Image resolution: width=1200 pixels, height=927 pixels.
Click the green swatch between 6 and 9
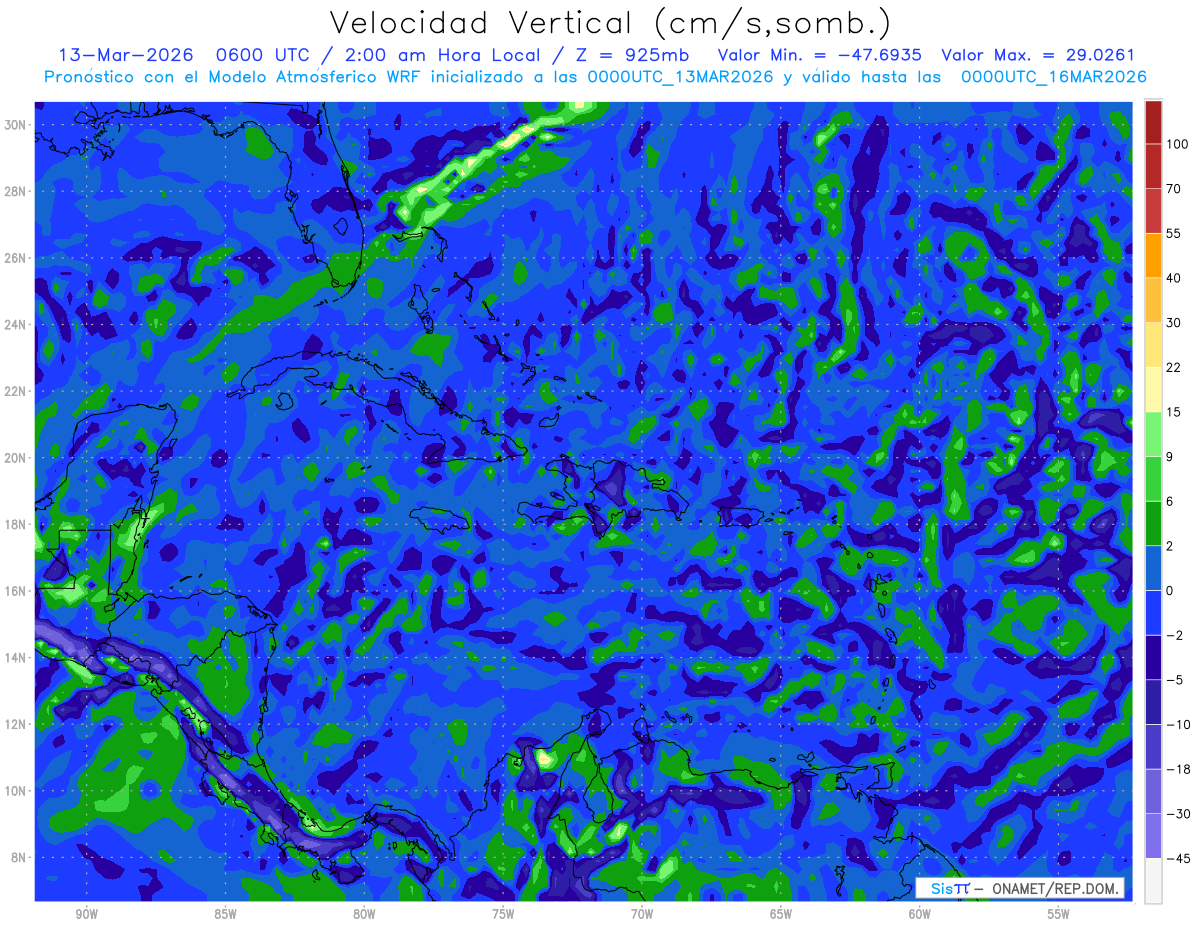(1153, 479)
